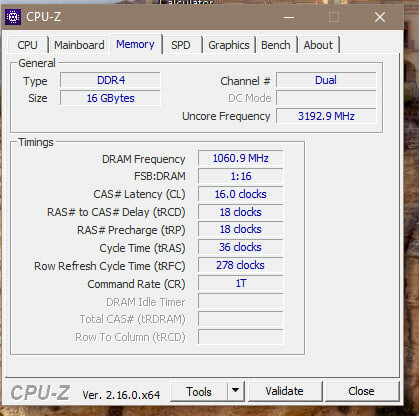Viewport: 419px width, 416px height.
Task: Go to the About tab
Action: (x=318, y=45)
